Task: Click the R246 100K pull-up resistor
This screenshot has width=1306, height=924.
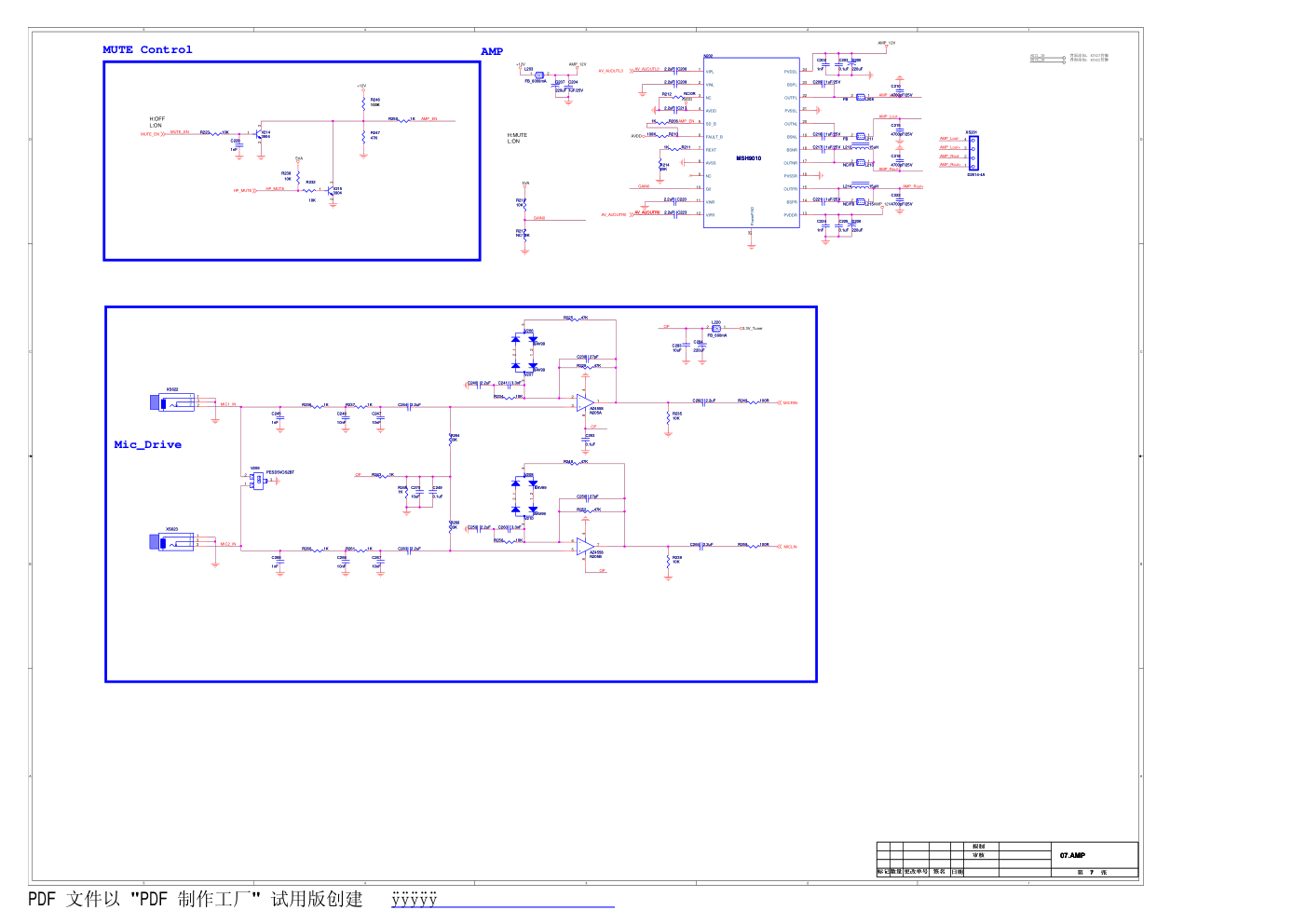Action: click(363, 103)
